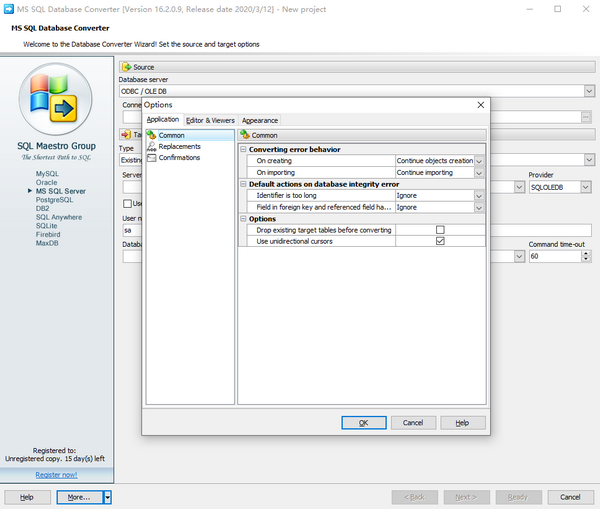Image resolution: width=600 pixels, height=509 pixels.
Task: Select Replacements in options tree
Action: tap(179, 146)
